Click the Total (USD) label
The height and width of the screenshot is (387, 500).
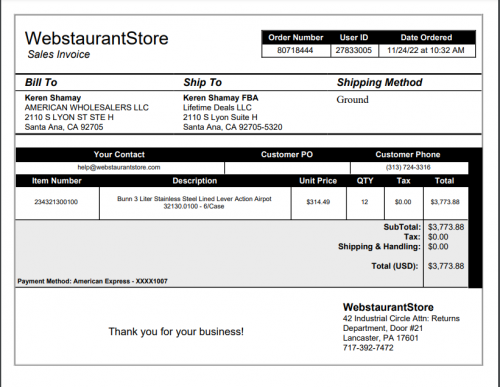395,266
